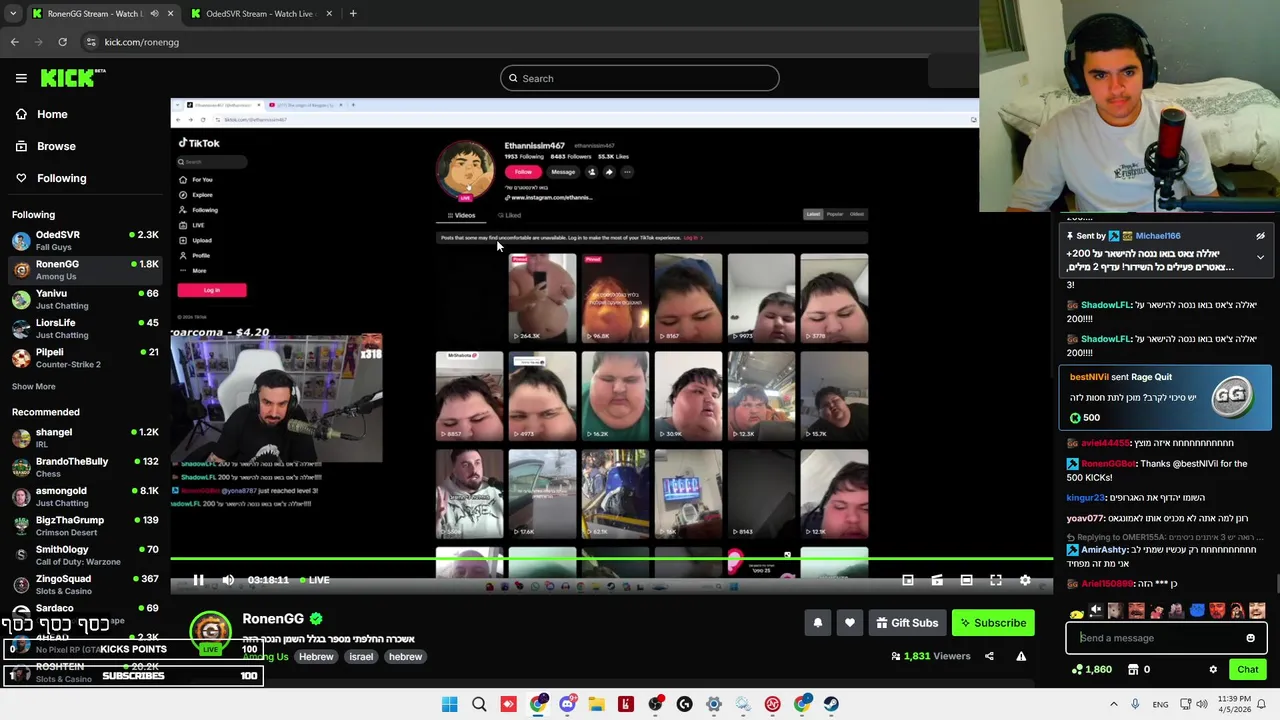
Task: Follow RonenGG with the heart button
Action: coord(849,623)
